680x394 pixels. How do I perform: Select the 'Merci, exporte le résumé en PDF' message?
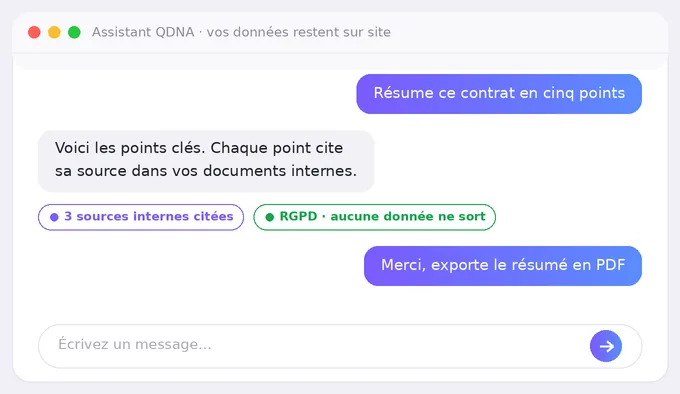point(503,266)
